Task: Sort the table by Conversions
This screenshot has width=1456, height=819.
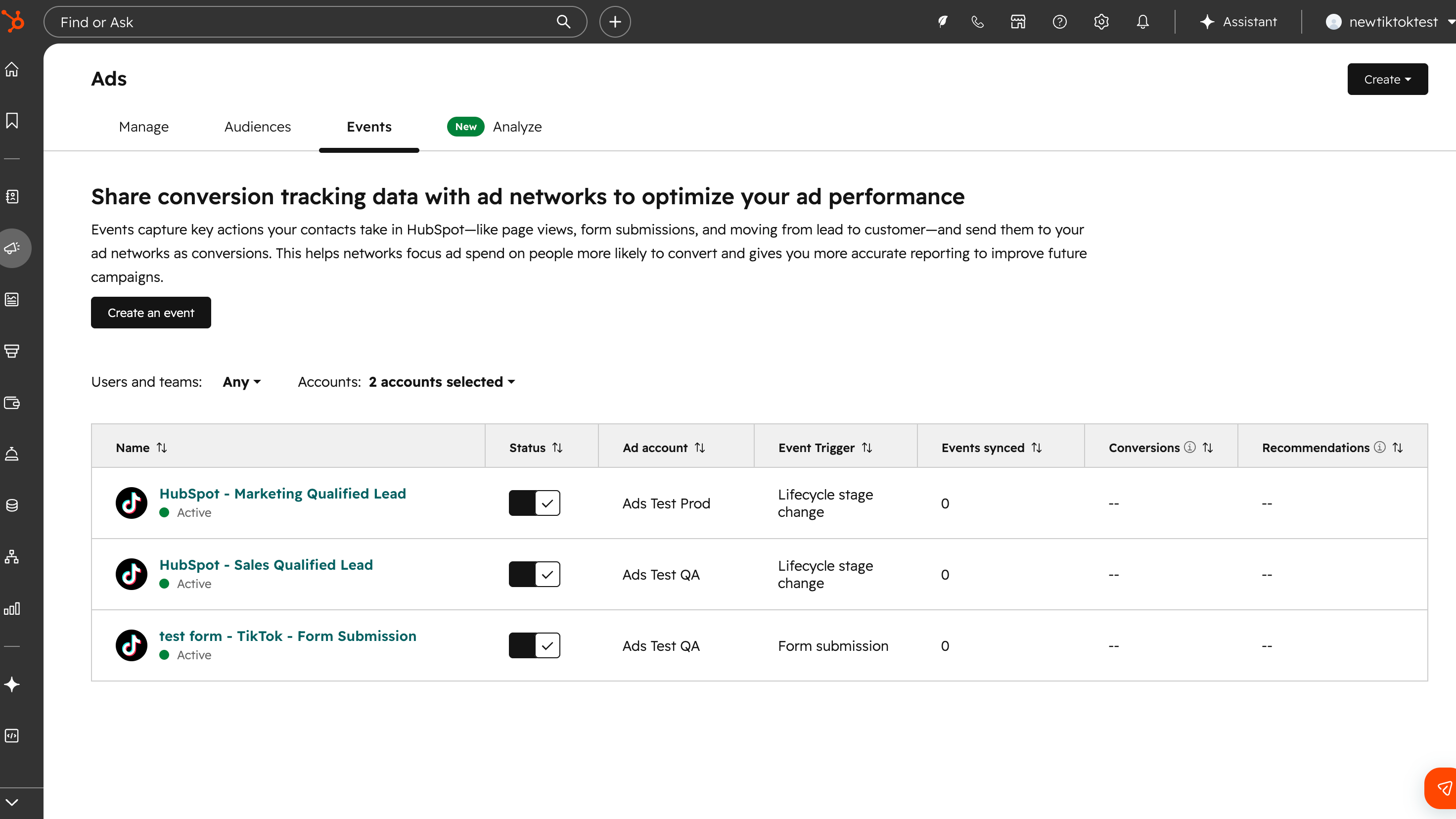Action: pos(1207,448)
